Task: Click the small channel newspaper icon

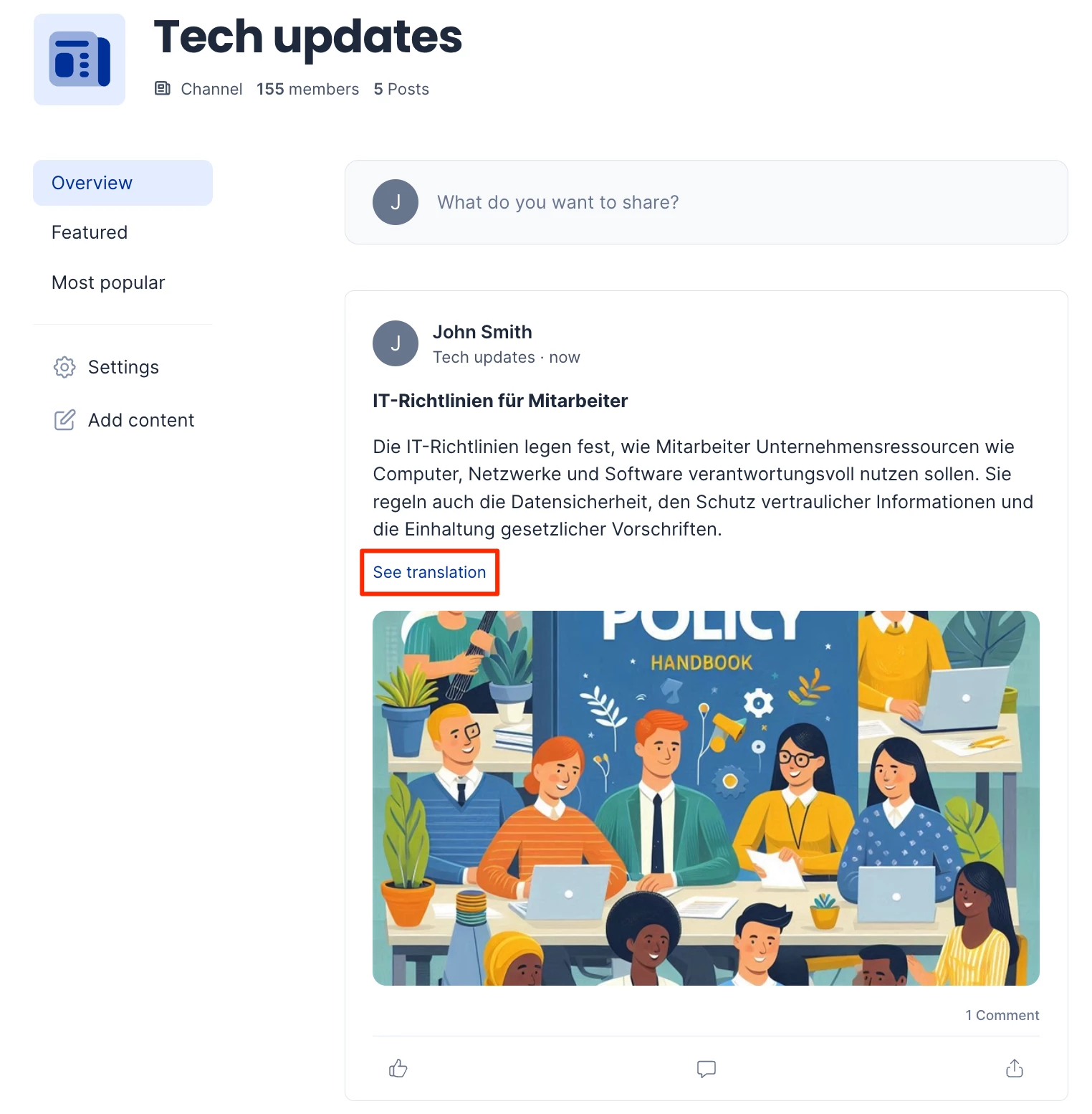Action: pos(163,88)
